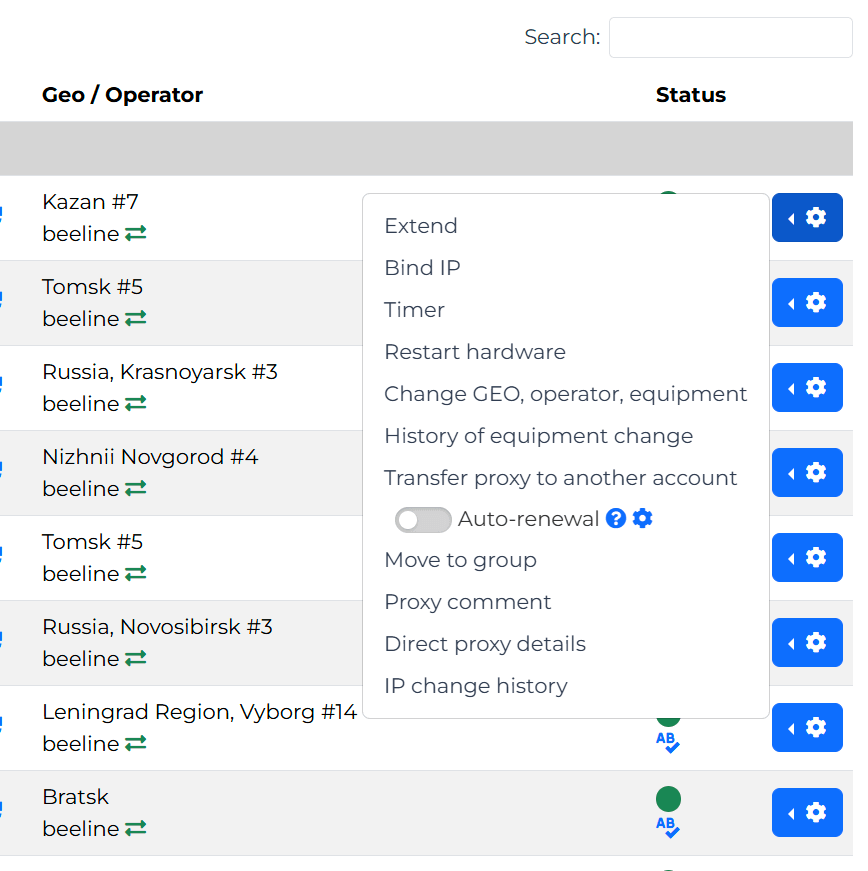
Task: Click the AB check icon in Leningrad Region row
Action: tap(667, 742)
